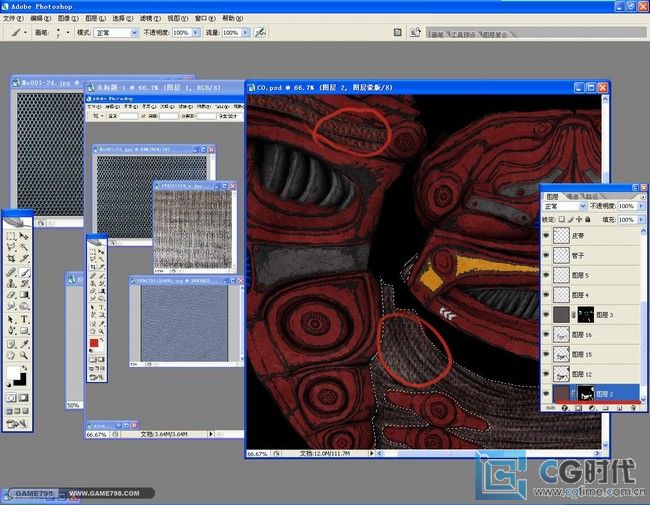The width and height of the screenshot is (650, 505).
Task: Hide the 皮带 layer with eye icon
Action: click(x=545, y=236)
